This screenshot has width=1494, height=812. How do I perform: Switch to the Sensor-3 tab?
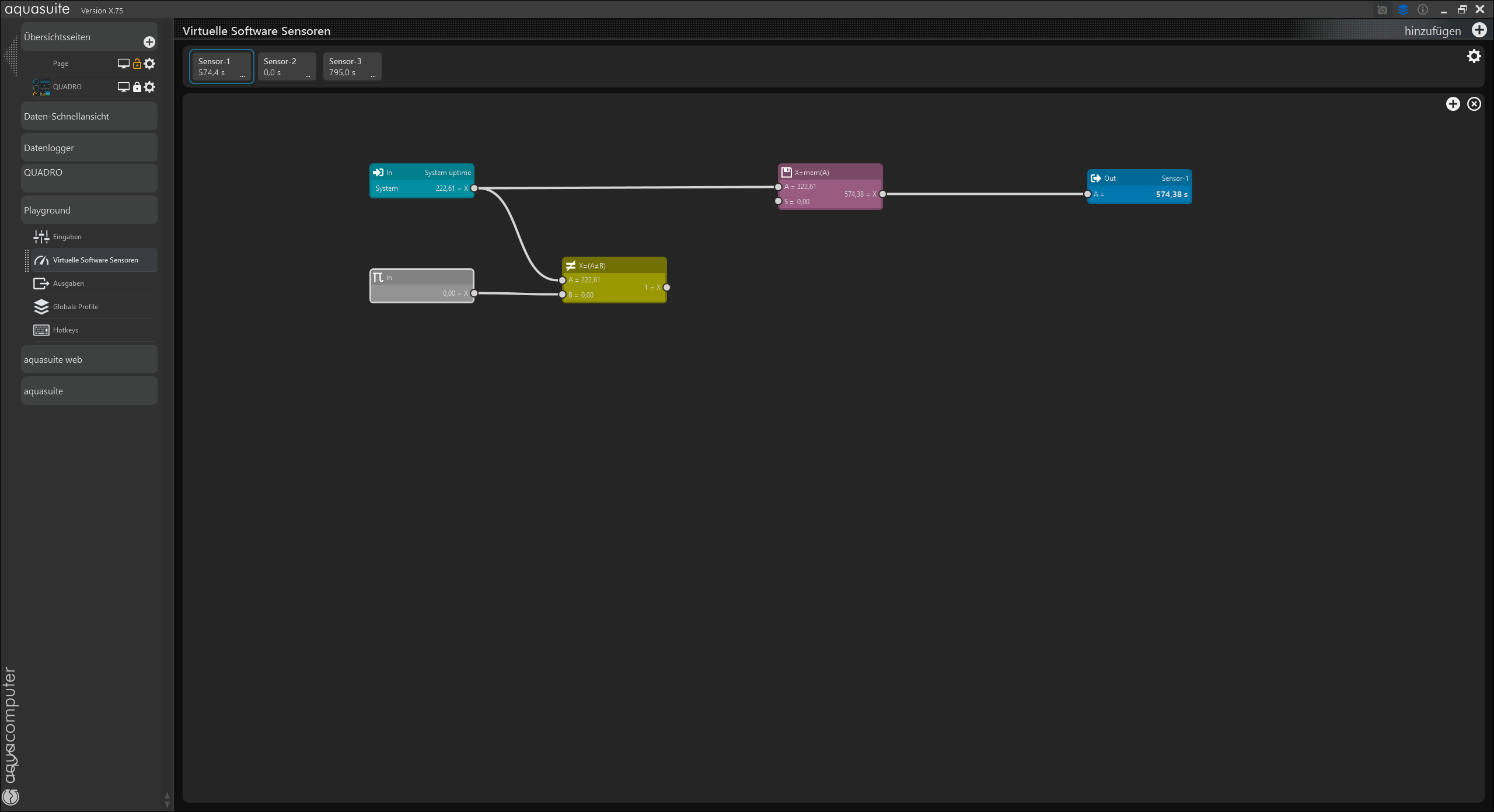[x=352, y=66]
